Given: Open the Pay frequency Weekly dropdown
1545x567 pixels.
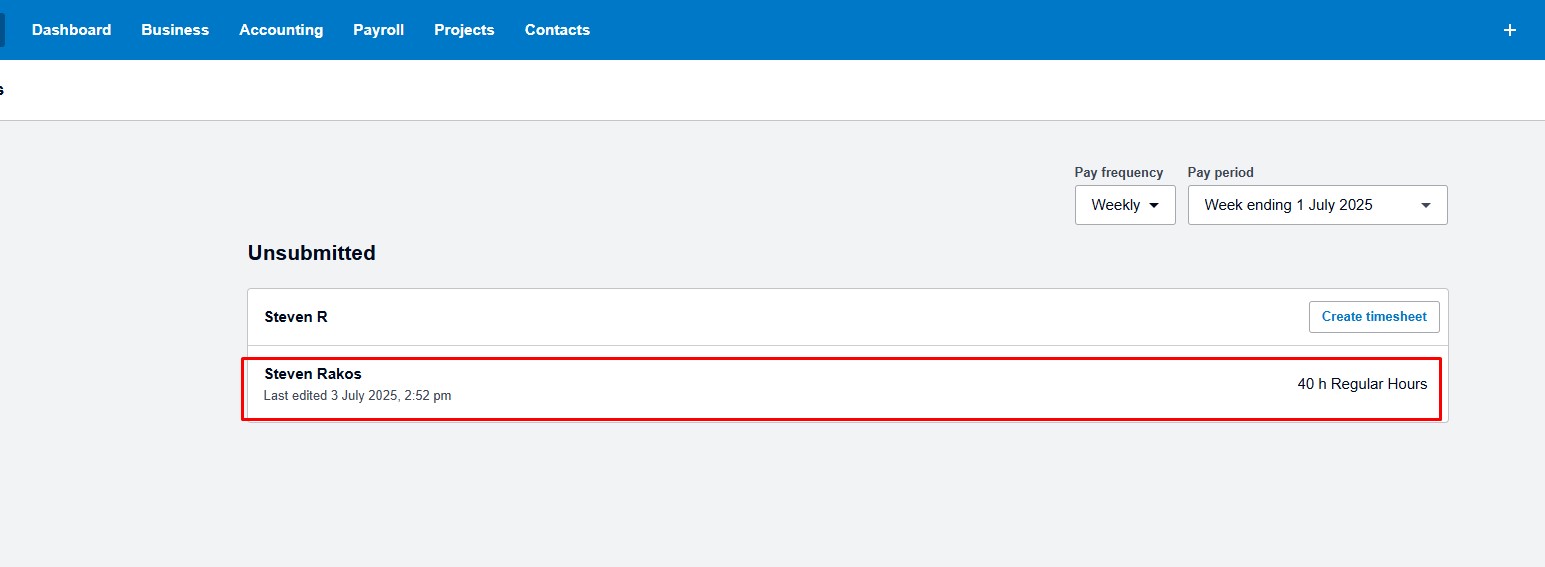Looking at the screenshot, I should coord(1125,205).
